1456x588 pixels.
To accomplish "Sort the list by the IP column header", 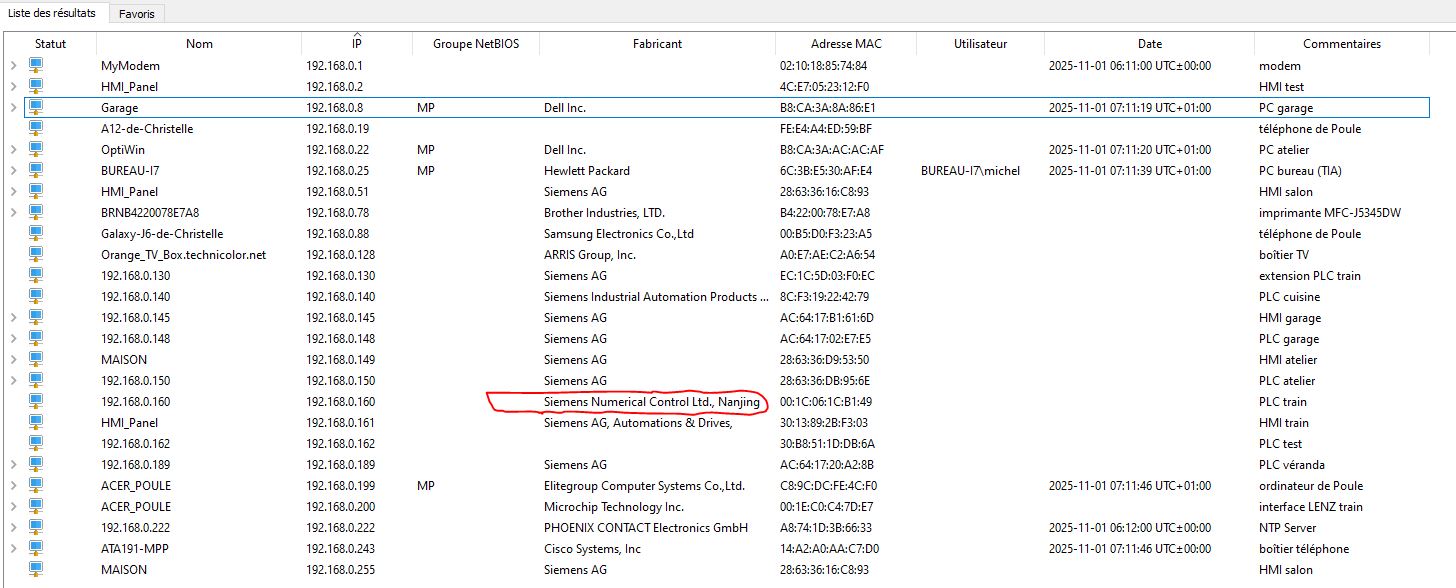I will click(356, 44).
